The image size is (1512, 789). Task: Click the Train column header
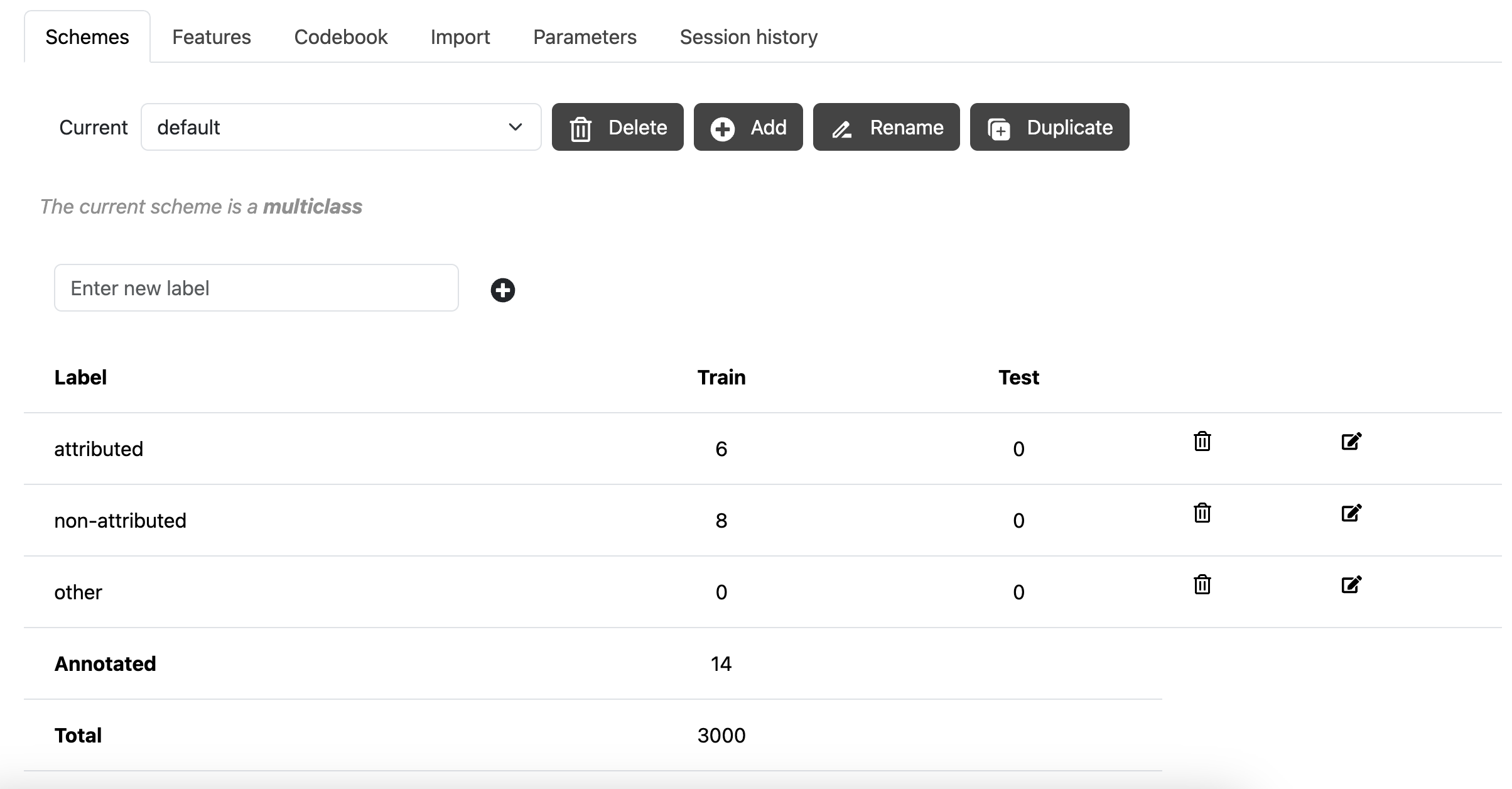721,378
